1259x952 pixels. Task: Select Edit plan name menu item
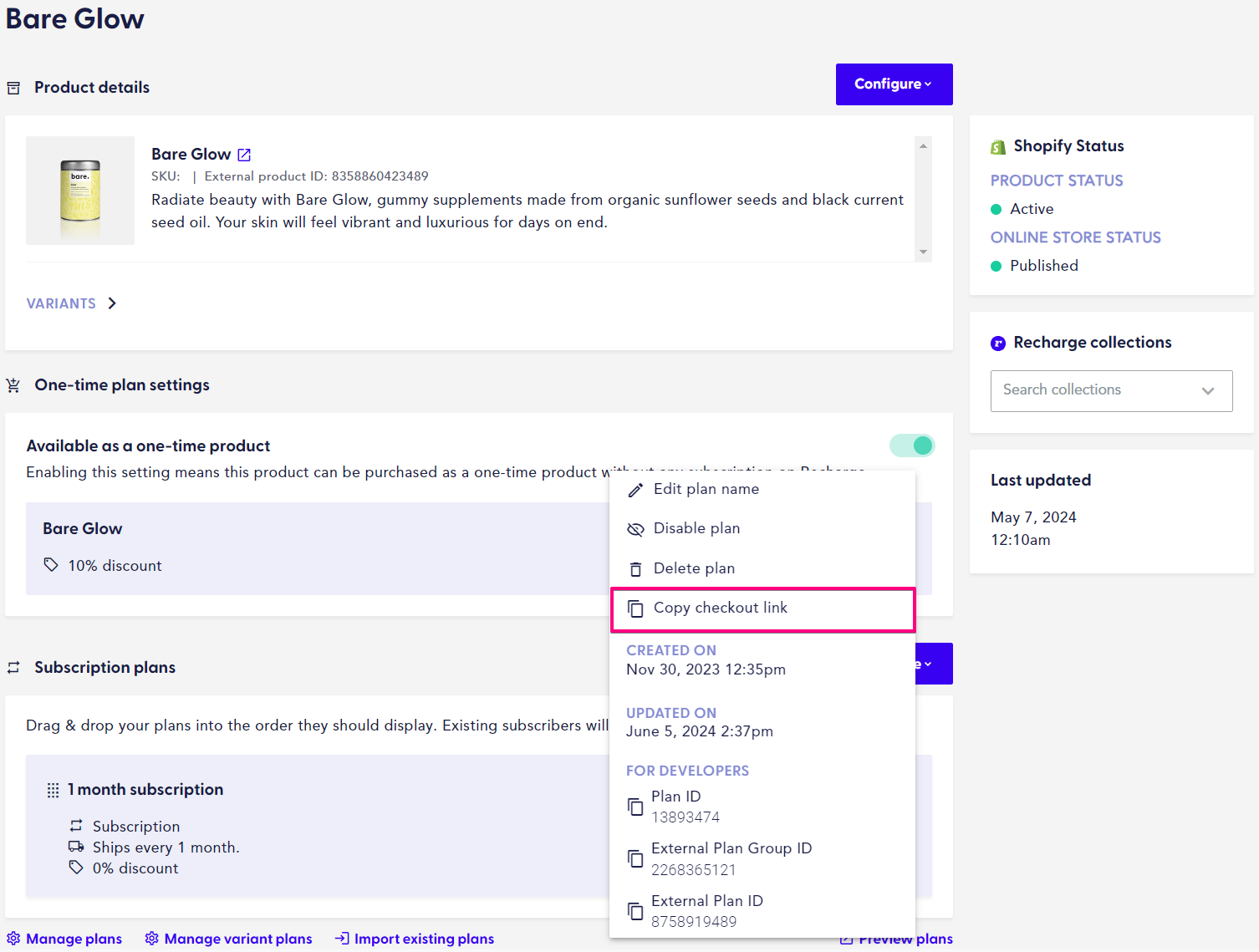[x=762, y=490]
